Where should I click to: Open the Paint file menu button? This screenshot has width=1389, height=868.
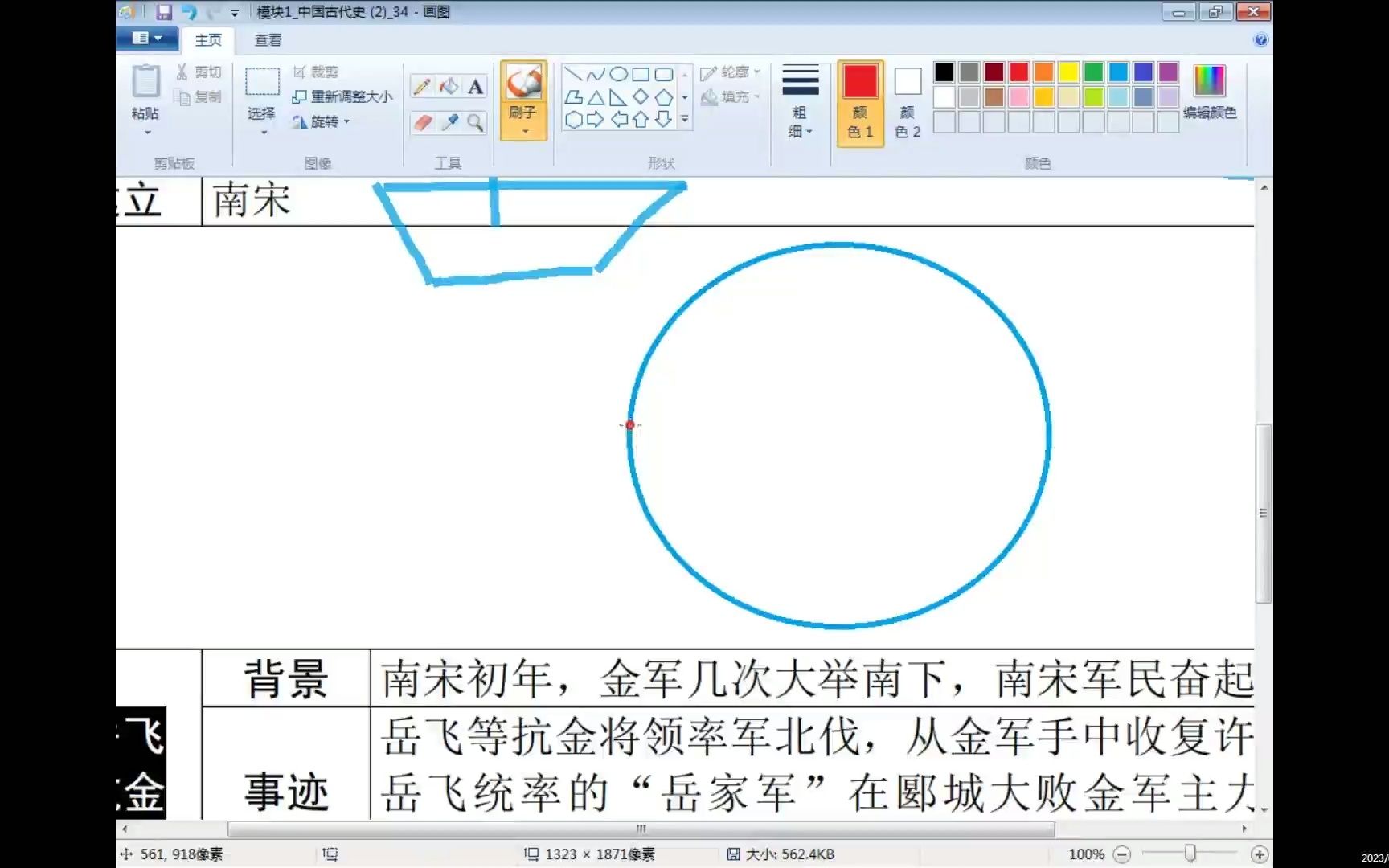click(147, 38)
